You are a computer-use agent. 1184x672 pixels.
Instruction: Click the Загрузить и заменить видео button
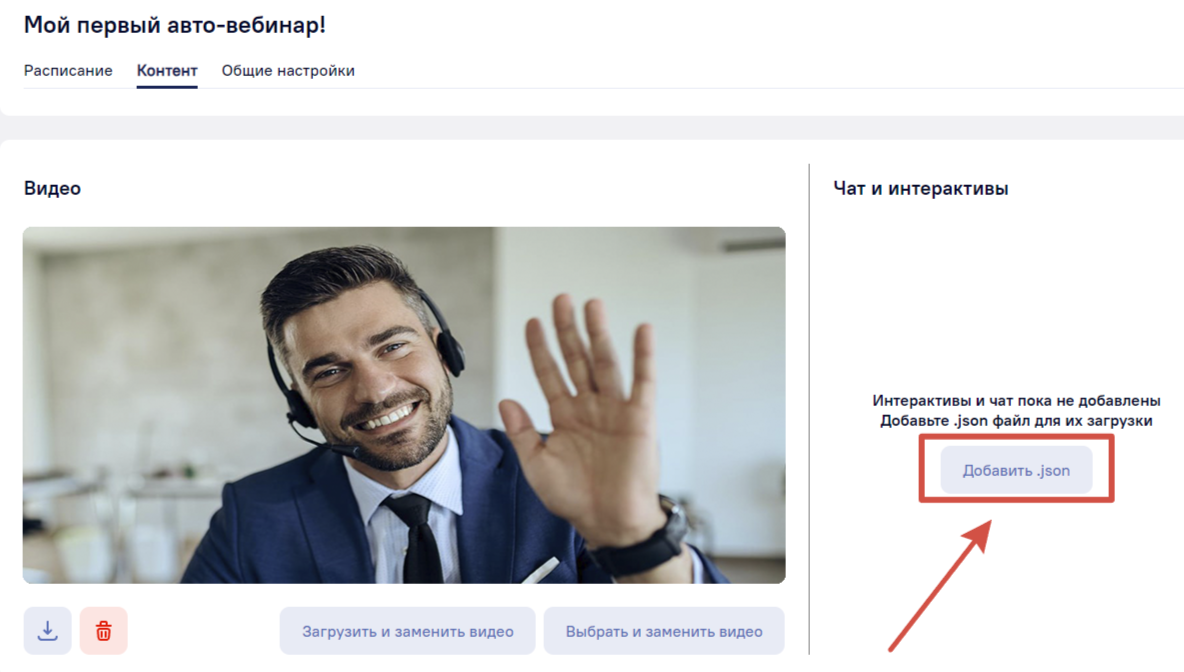(408, 630)
